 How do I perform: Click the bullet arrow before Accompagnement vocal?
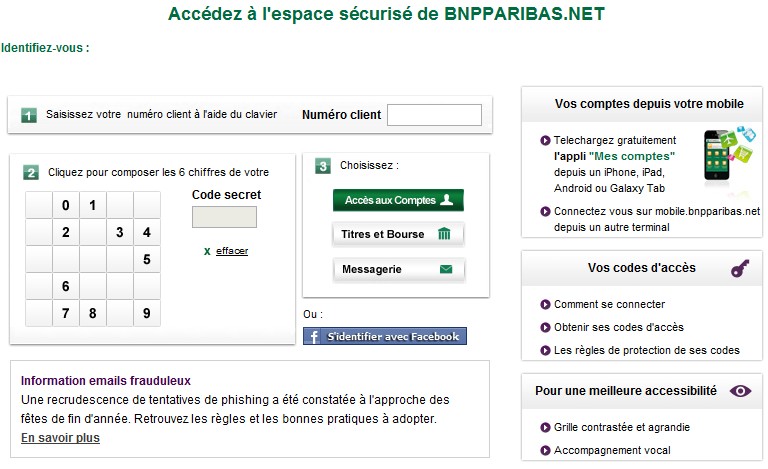(x=545, y=450)
